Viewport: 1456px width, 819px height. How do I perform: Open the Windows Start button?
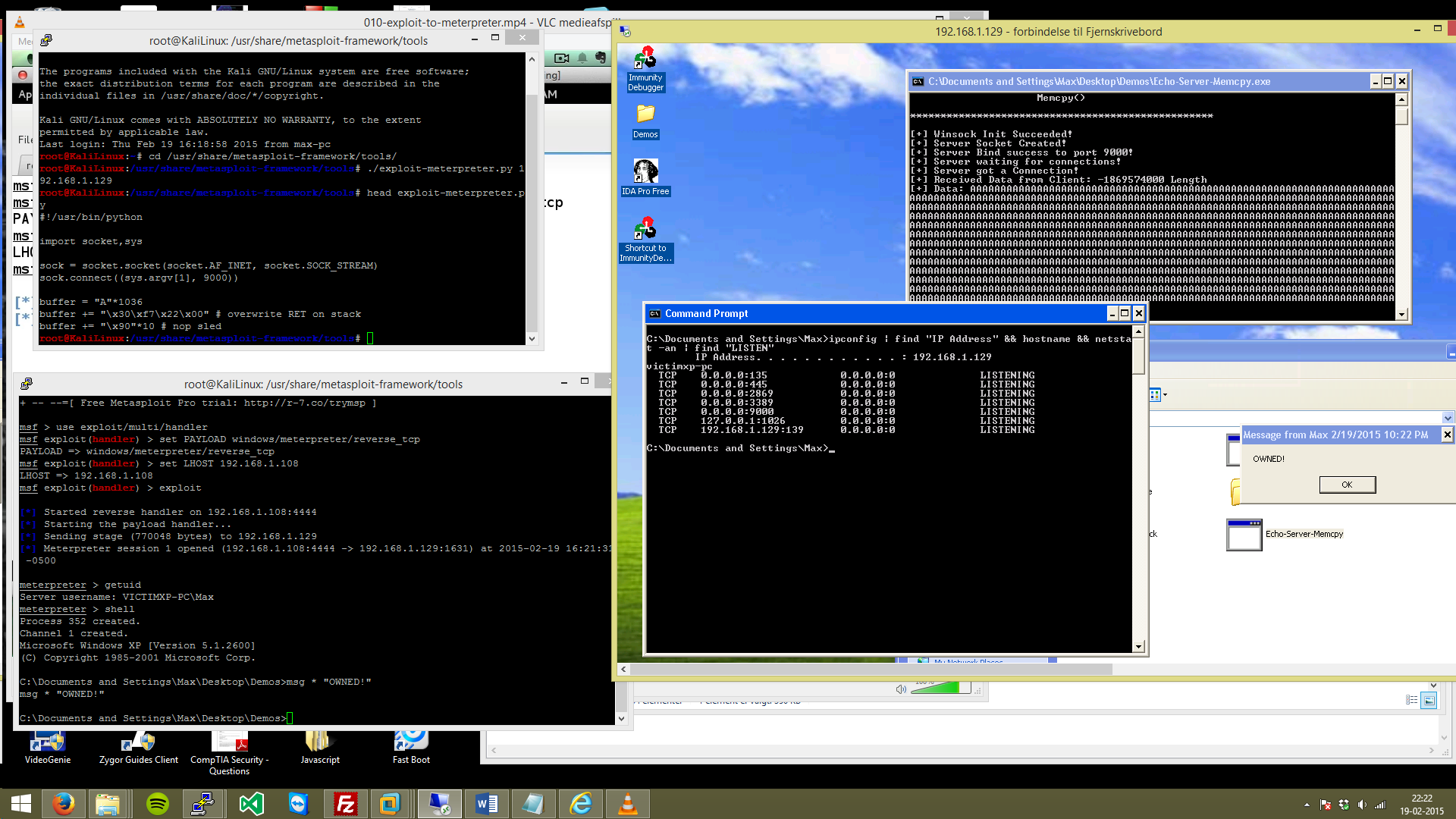pyautogui.click(x=21, y=804)
